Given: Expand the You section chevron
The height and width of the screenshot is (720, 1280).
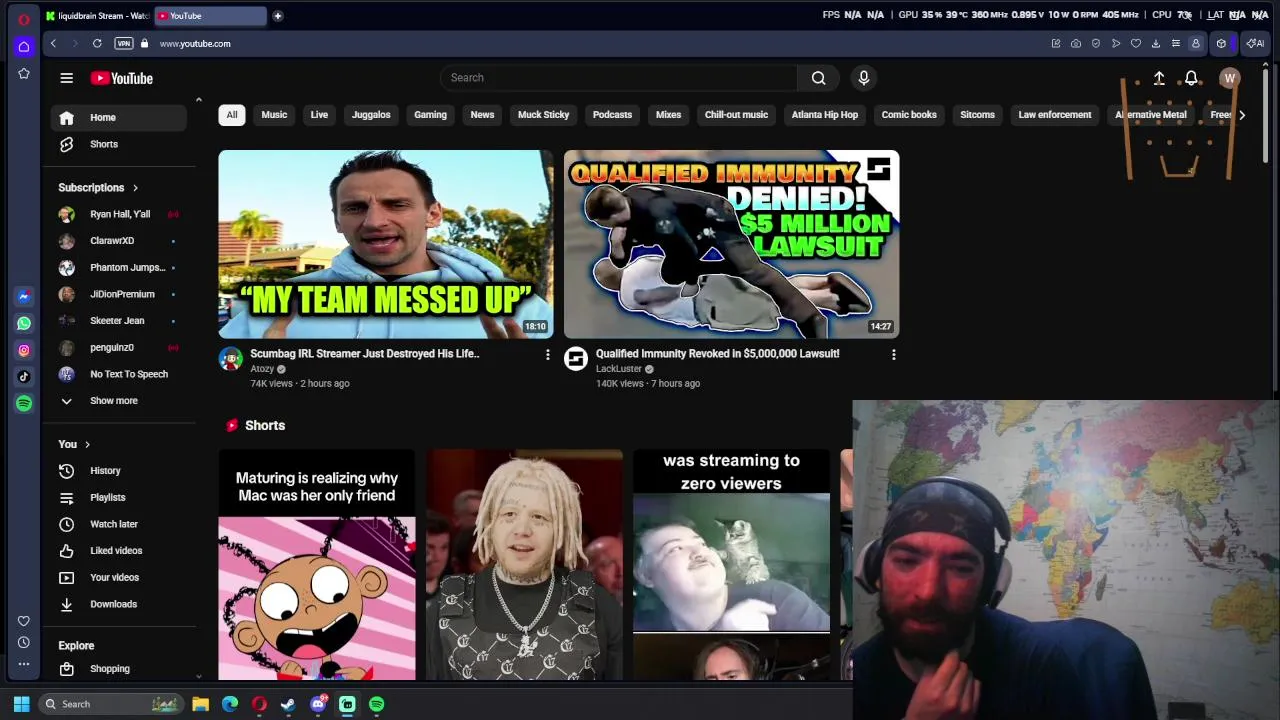Looking at the screenshot, I should pyautogui.click(x=87, y=444).
